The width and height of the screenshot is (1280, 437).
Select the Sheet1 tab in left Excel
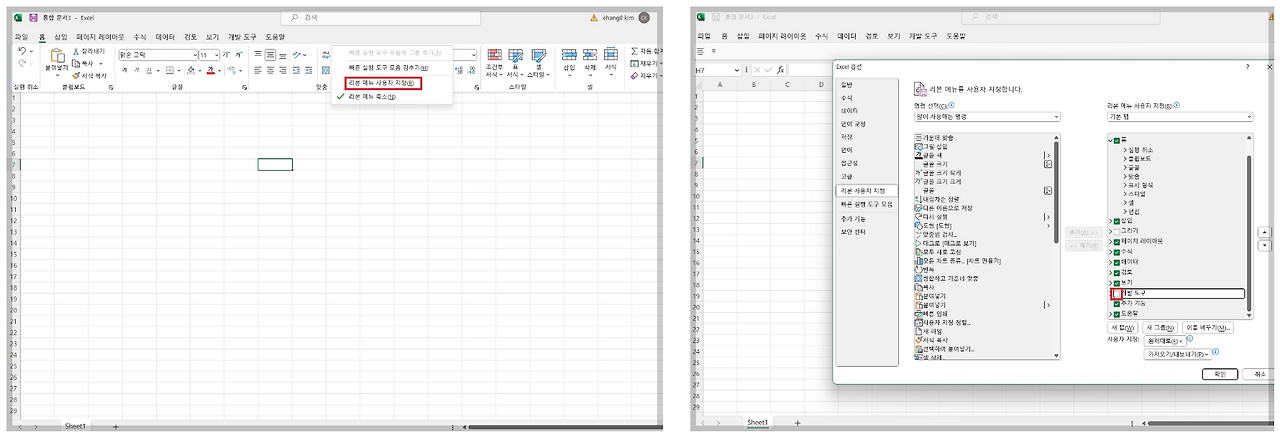75,426
